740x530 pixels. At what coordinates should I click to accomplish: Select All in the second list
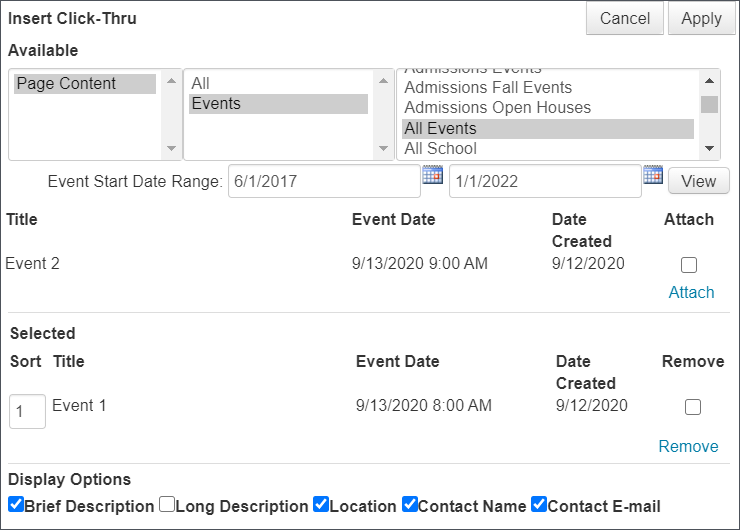[278, 84]
